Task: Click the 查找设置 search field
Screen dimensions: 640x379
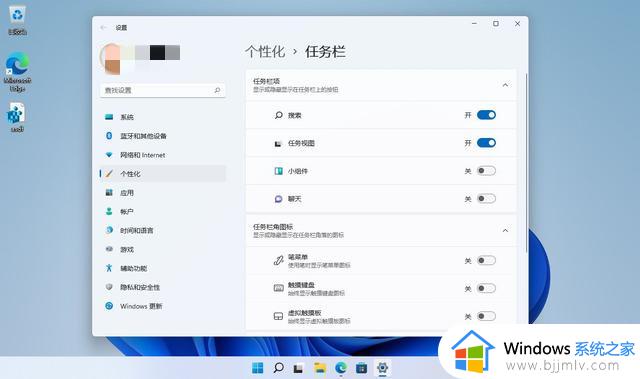Action: click(x=163, y=90)
